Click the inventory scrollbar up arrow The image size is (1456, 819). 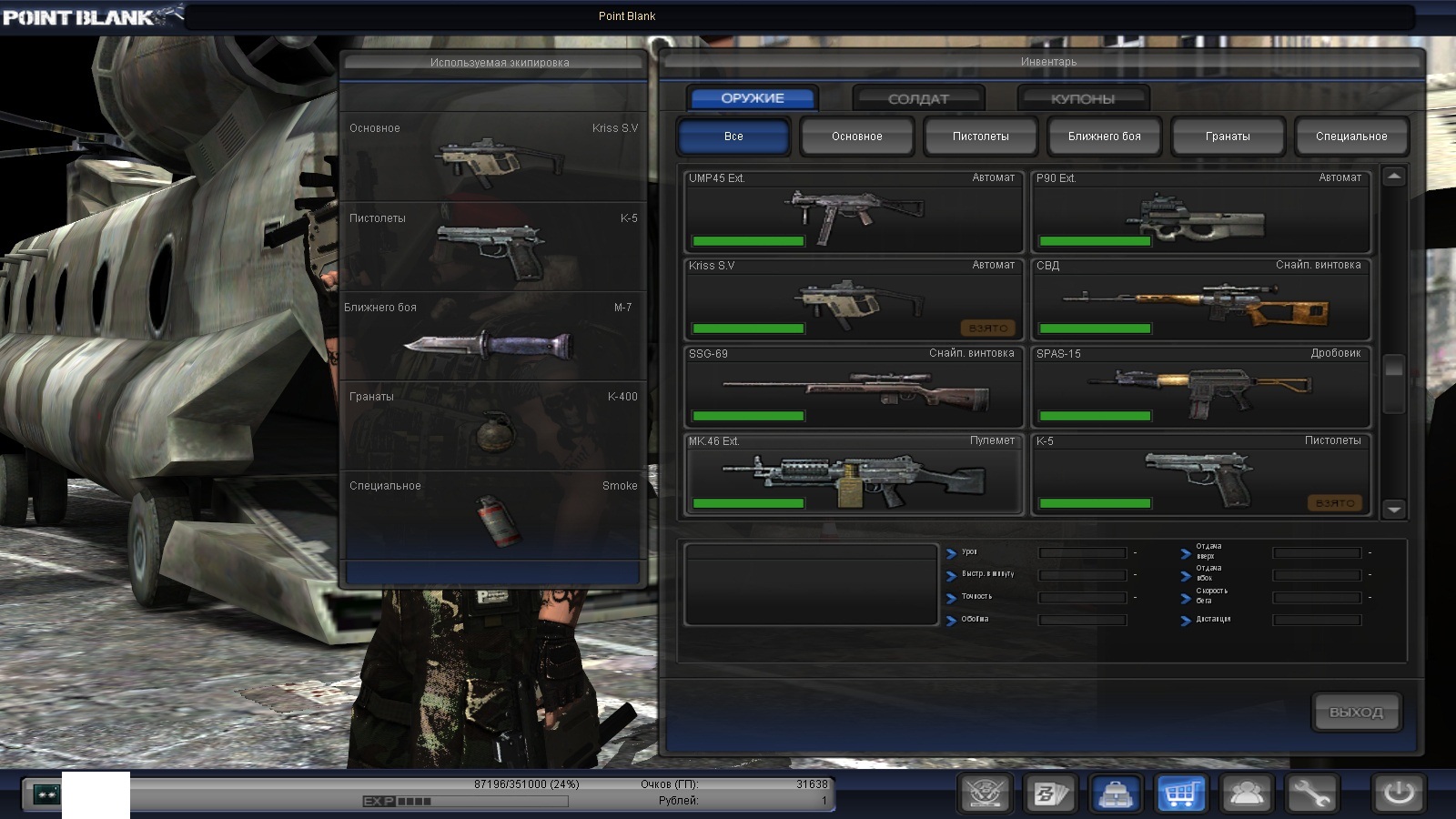(x=1394, y=177)
